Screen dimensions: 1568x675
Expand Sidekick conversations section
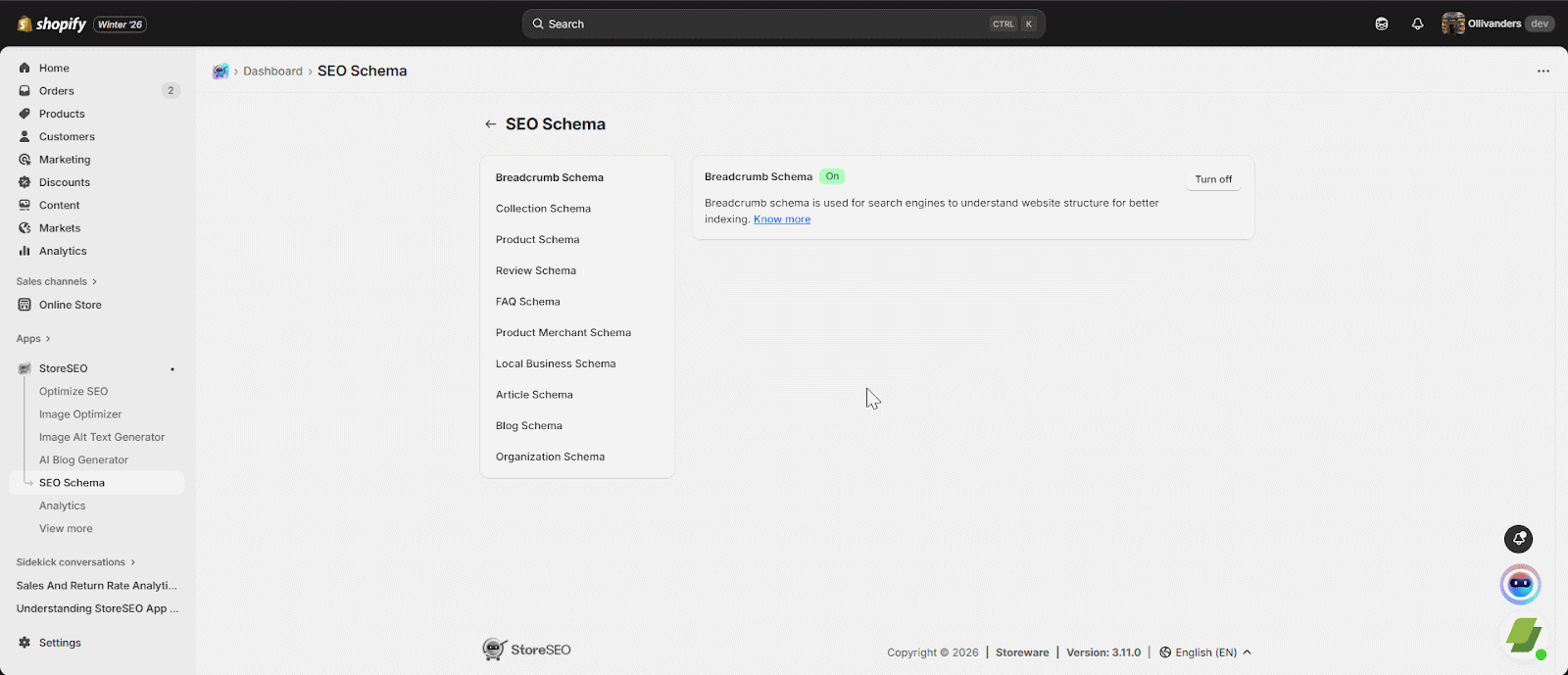click(x=76, y=562)
